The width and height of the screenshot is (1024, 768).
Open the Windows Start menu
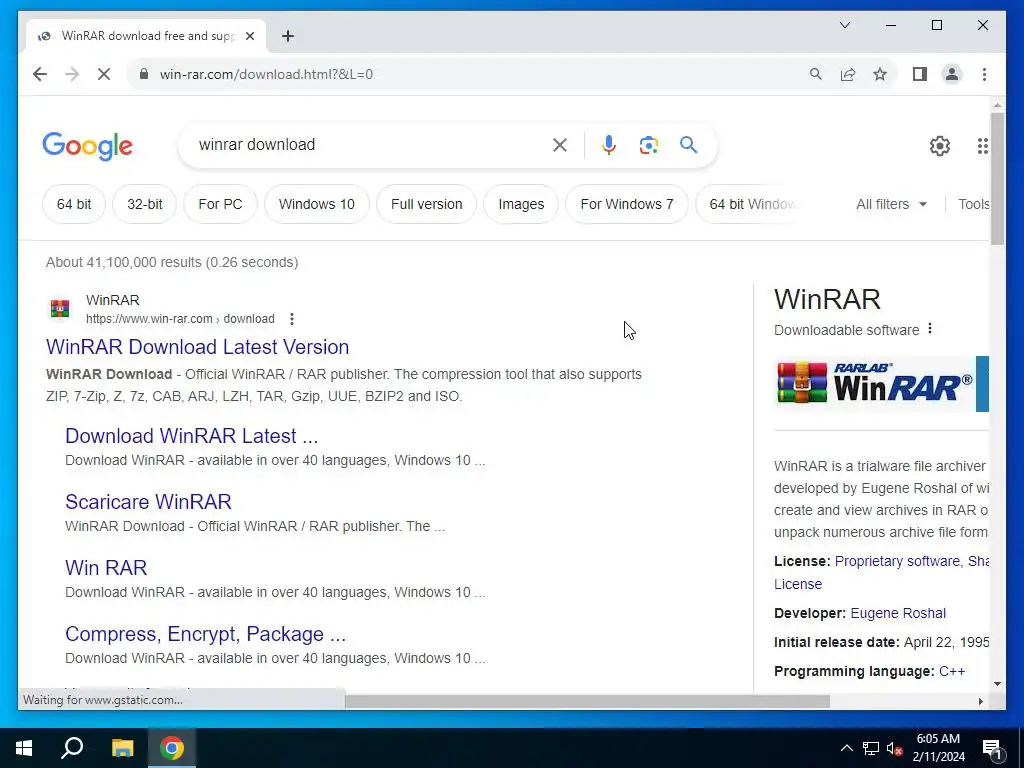(24, 748)
